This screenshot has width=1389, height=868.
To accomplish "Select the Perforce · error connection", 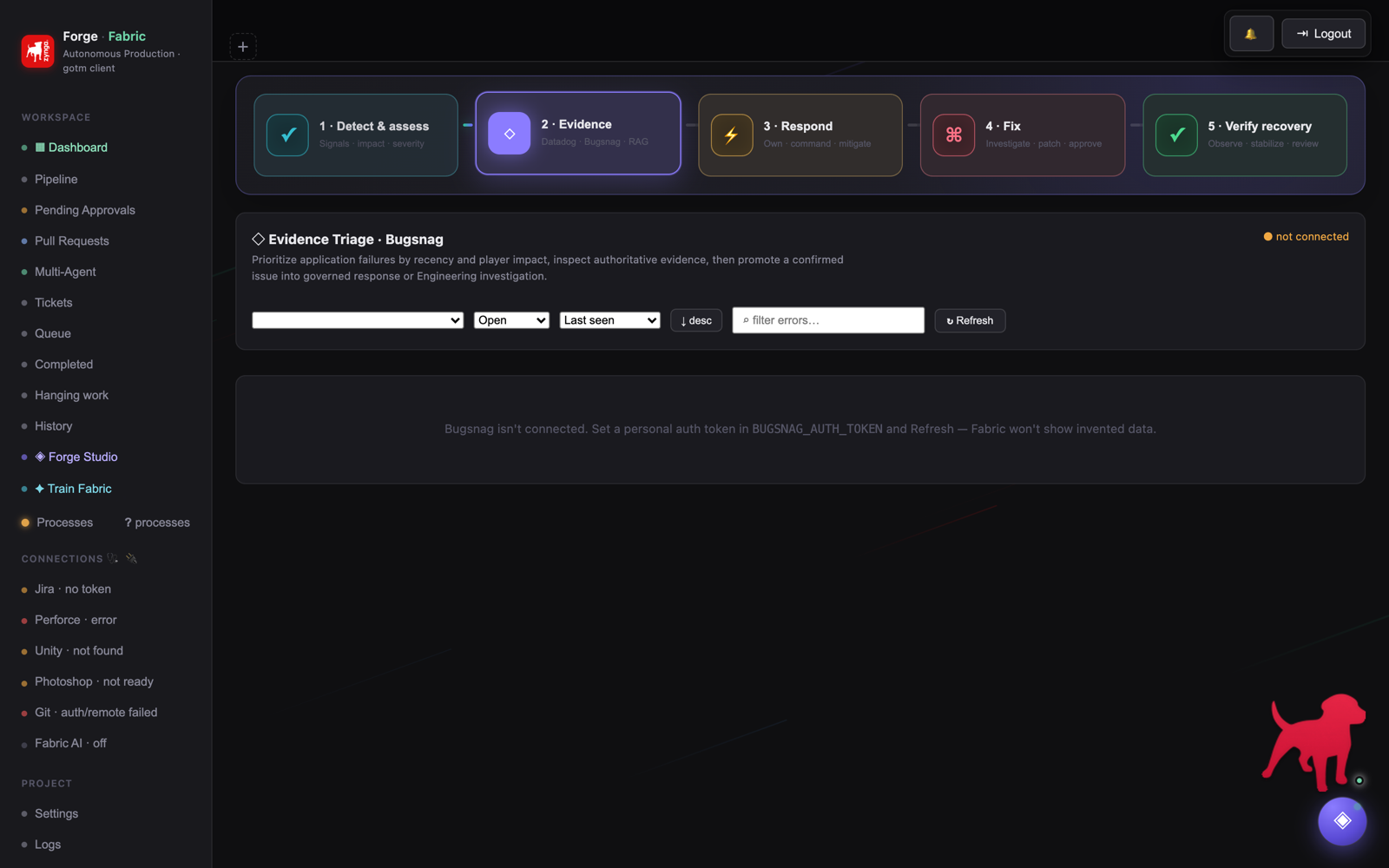I will [76, 620].
